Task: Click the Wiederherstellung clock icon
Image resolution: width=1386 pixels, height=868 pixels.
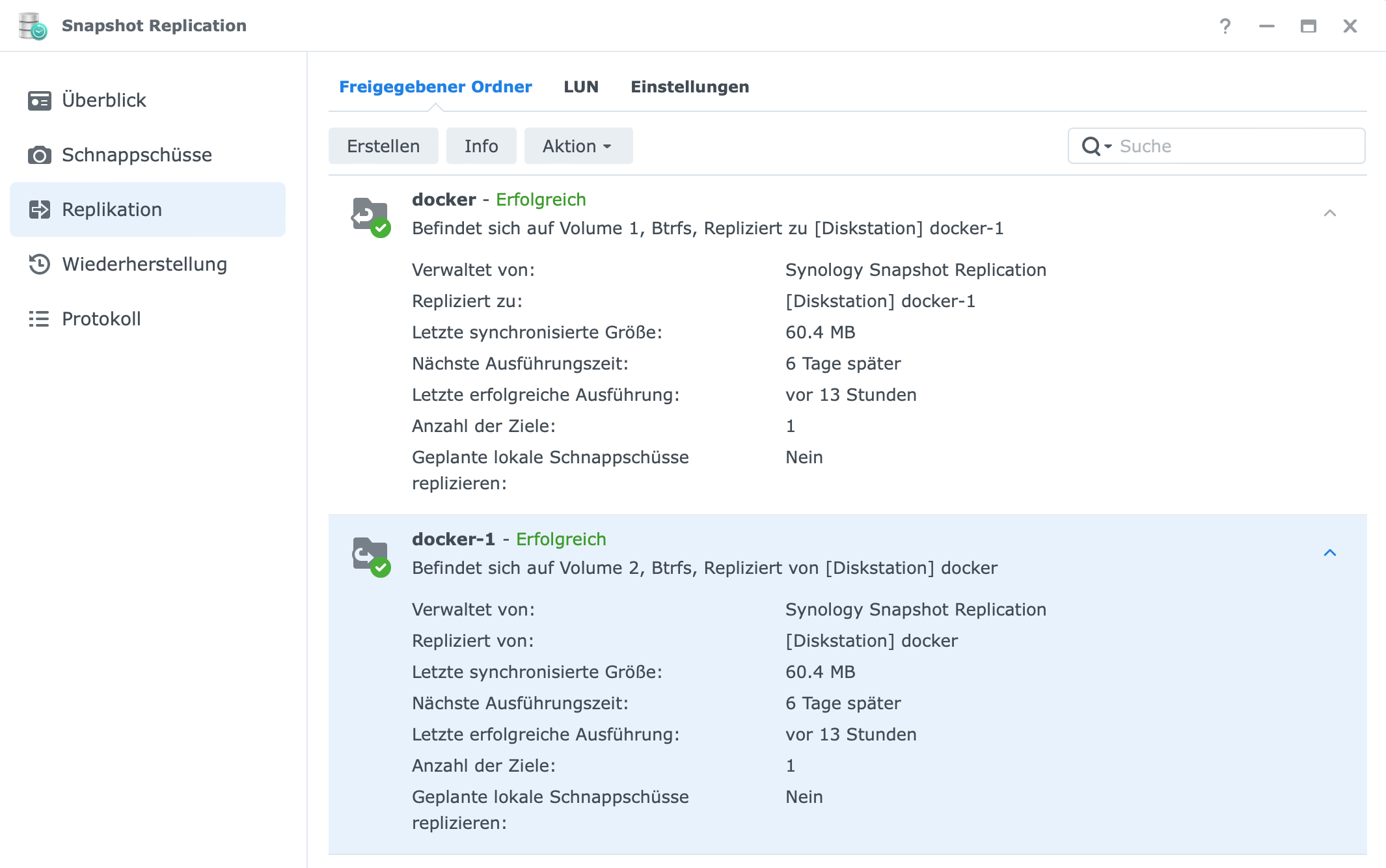Action: click(x=40, y=264)
